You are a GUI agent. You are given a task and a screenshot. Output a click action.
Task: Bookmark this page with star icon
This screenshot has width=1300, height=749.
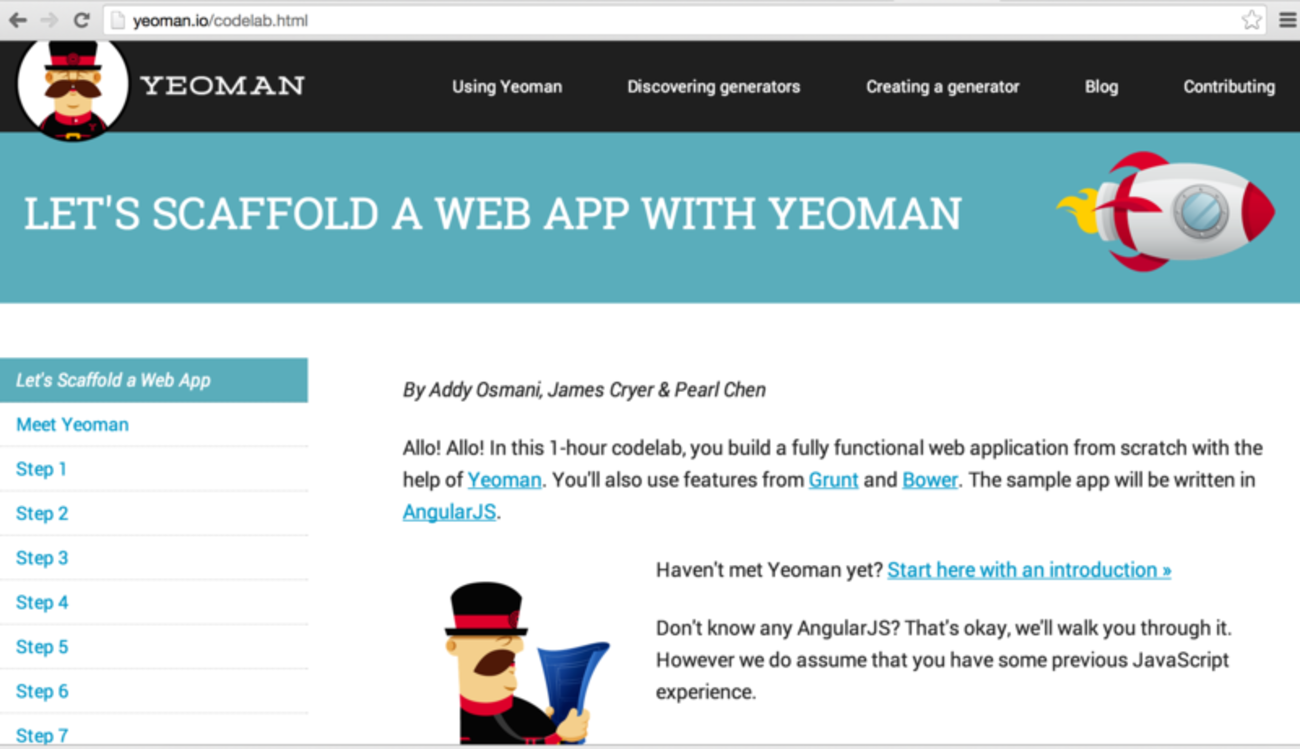(1251, 20)
